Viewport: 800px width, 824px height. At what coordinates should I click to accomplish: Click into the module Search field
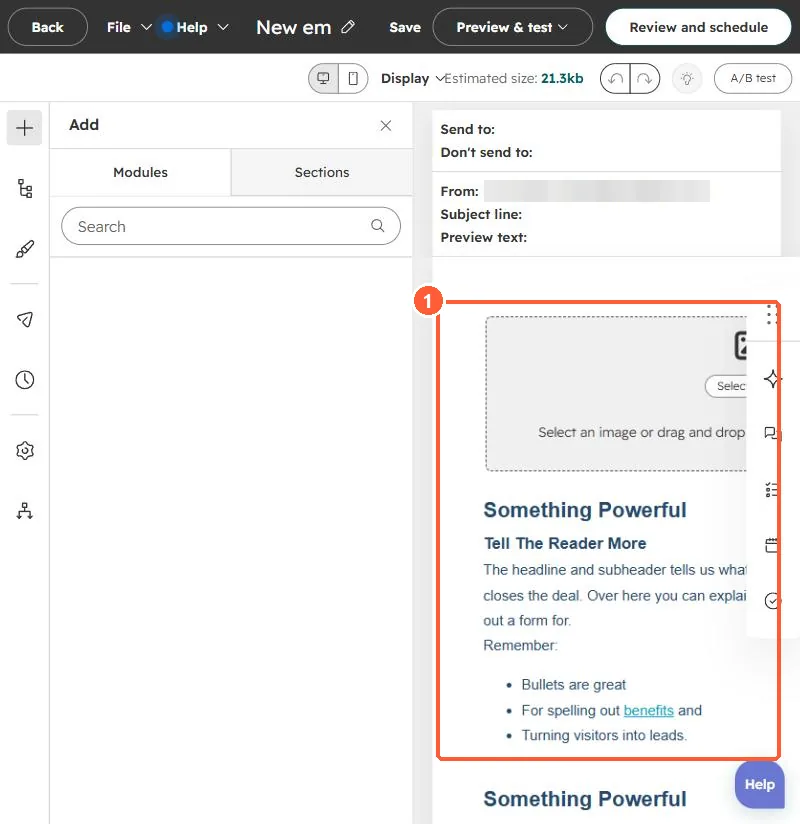pos(231,226)
